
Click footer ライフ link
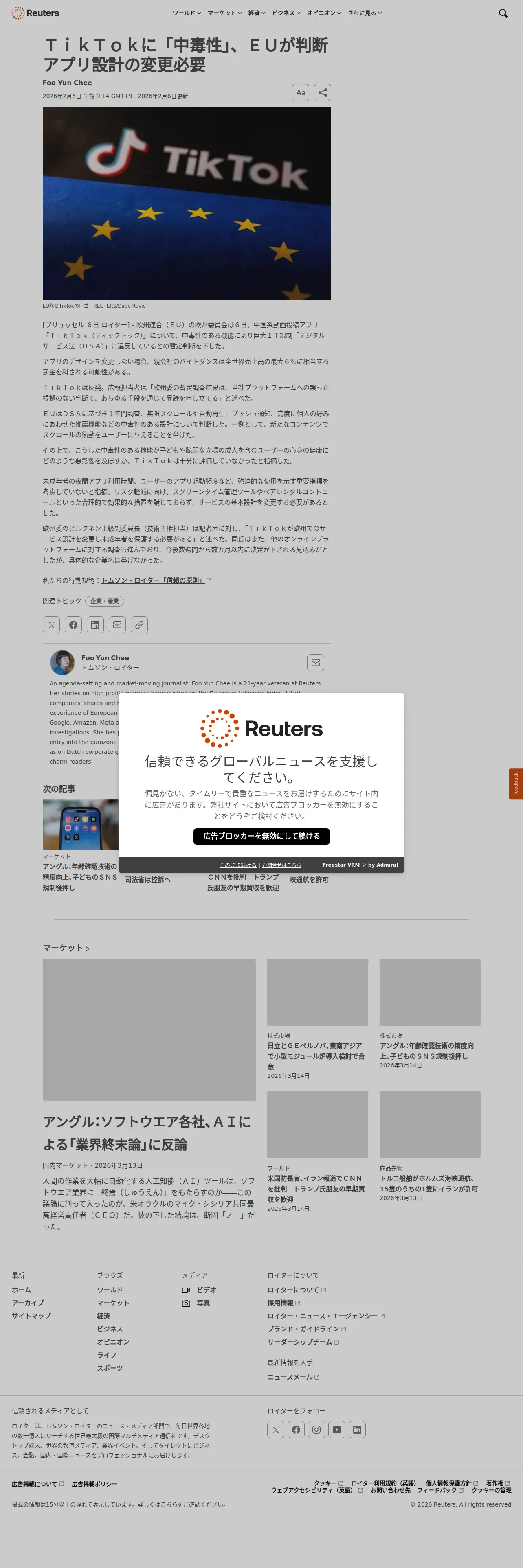[x=107, y=1355]
